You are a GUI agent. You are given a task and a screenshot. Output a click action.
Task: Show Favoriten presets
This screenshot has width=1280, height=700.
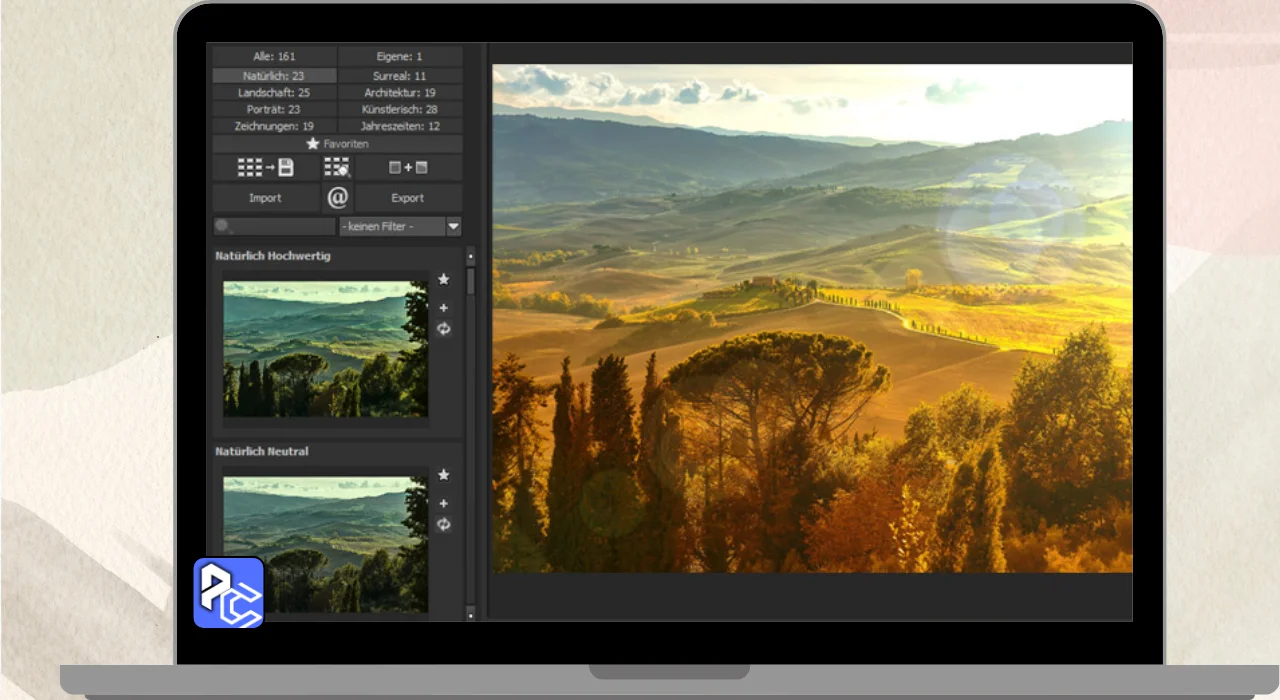[337, 144]
